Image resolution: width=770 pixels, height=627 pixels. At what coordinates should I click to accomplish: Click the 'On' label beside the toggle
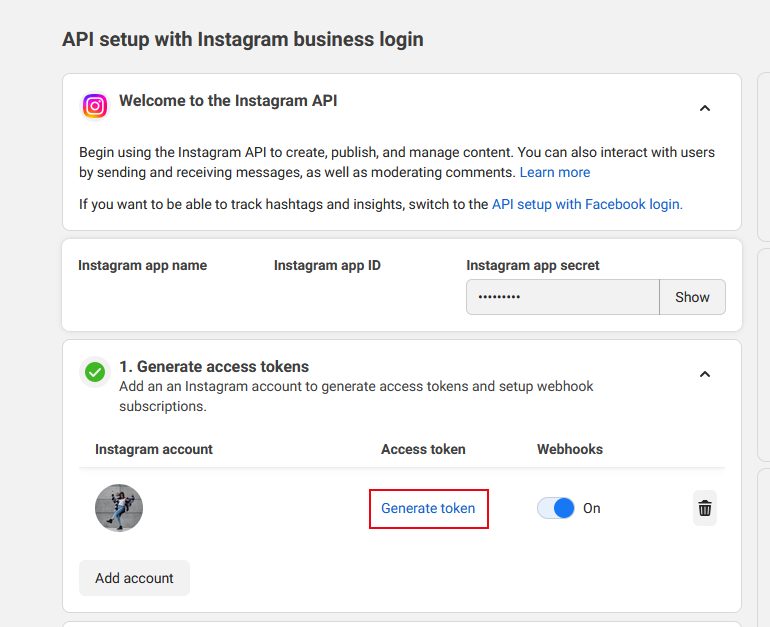[x=592, y=508]
